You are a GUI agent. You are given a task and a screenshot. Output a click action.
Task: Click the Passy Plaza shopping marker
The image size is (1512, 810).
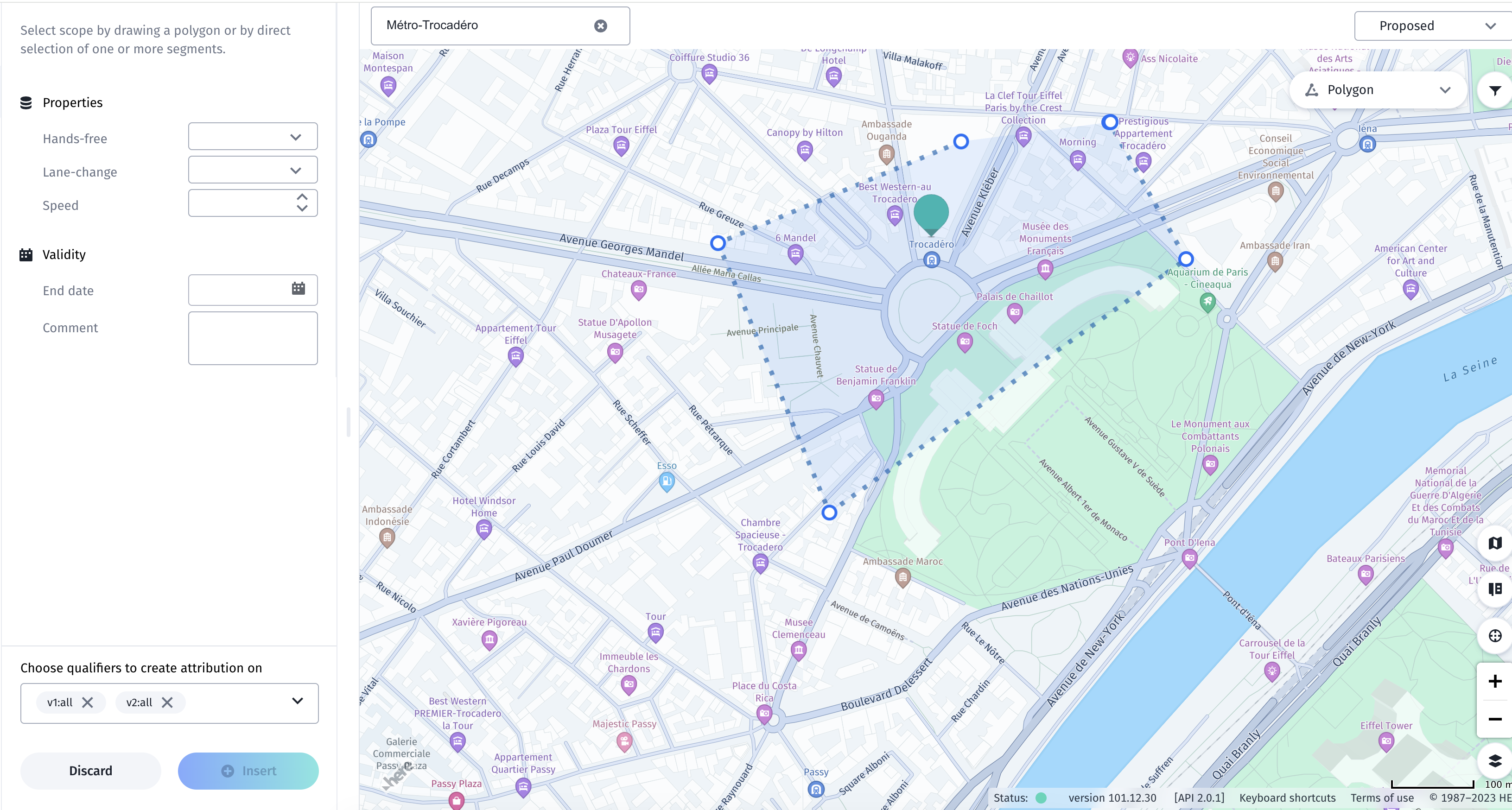pyautogui.click(x=456, y=800)
